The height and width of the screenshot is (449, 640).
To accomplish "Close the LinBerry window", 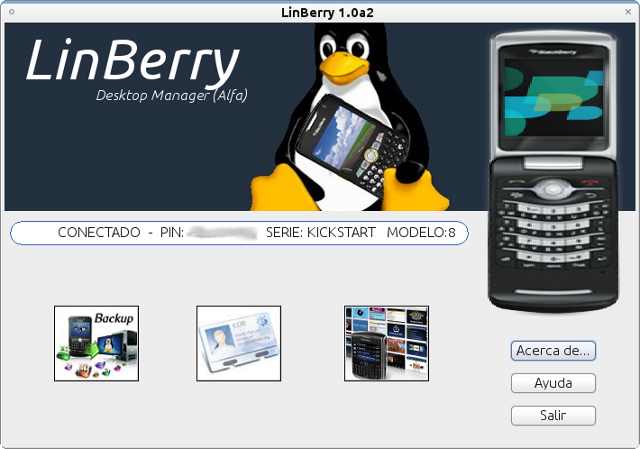I will click(628, 11).
